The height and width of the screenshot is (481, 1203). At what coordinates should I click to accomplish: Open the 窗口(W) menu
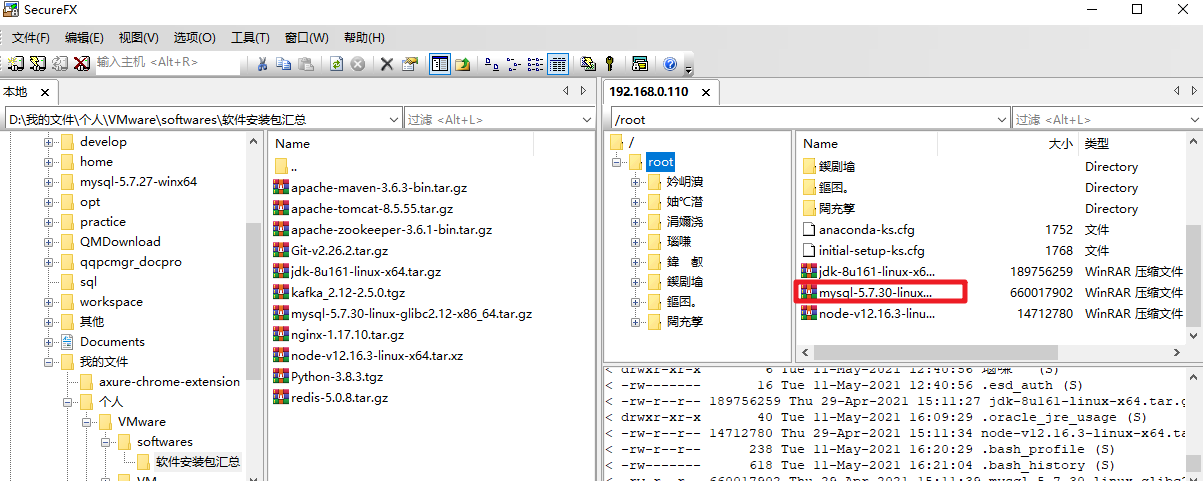coord(306,38)
